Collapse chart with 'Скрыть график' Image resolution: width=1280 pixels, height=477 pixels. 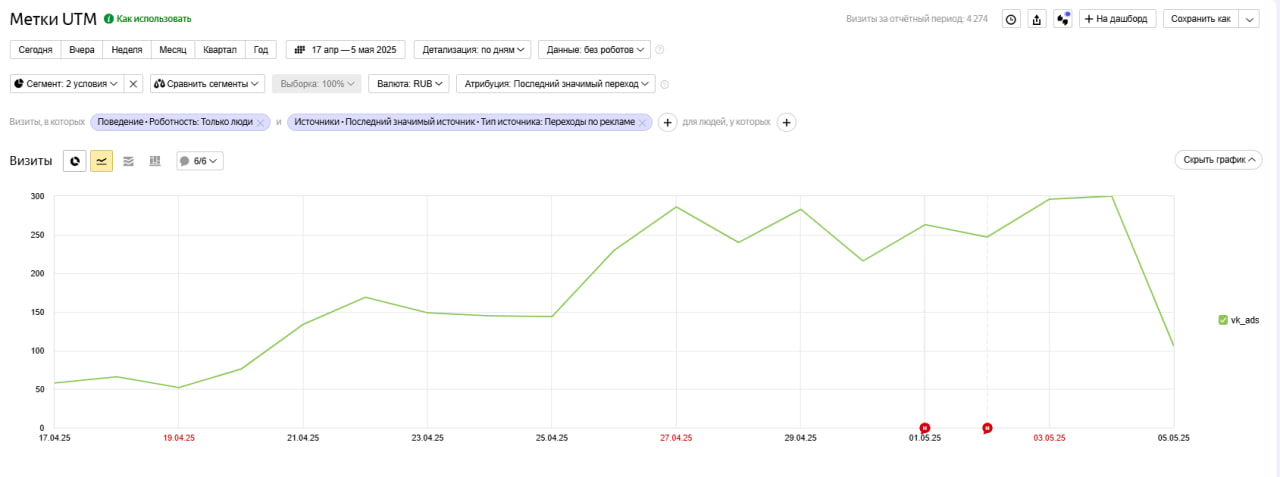[x=1217, y=160]
